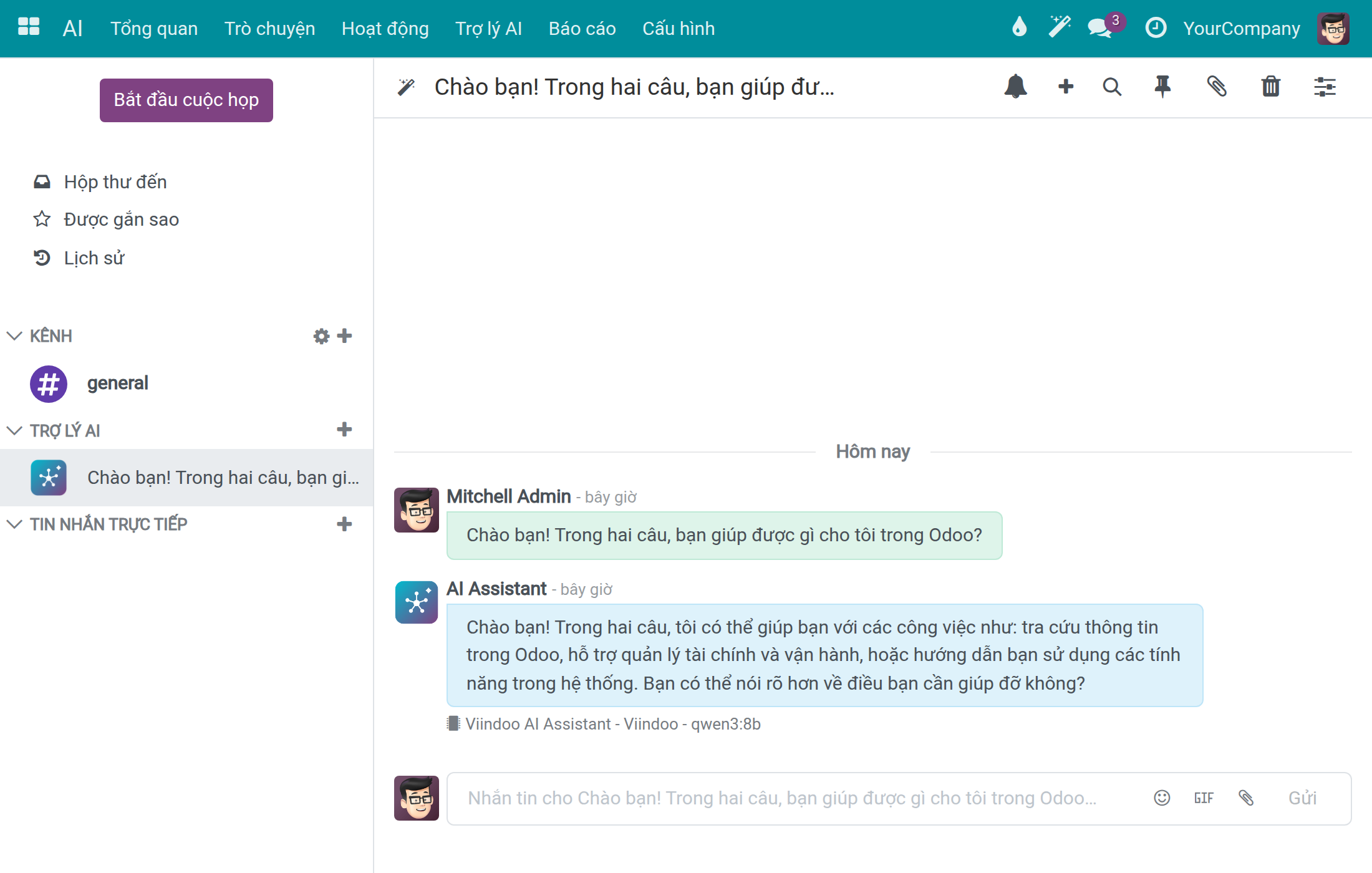Image resolution: width=1372 pixels, height=873 pixels.
Task: Open the Báo cáo menu
Action: pos(582,28)
